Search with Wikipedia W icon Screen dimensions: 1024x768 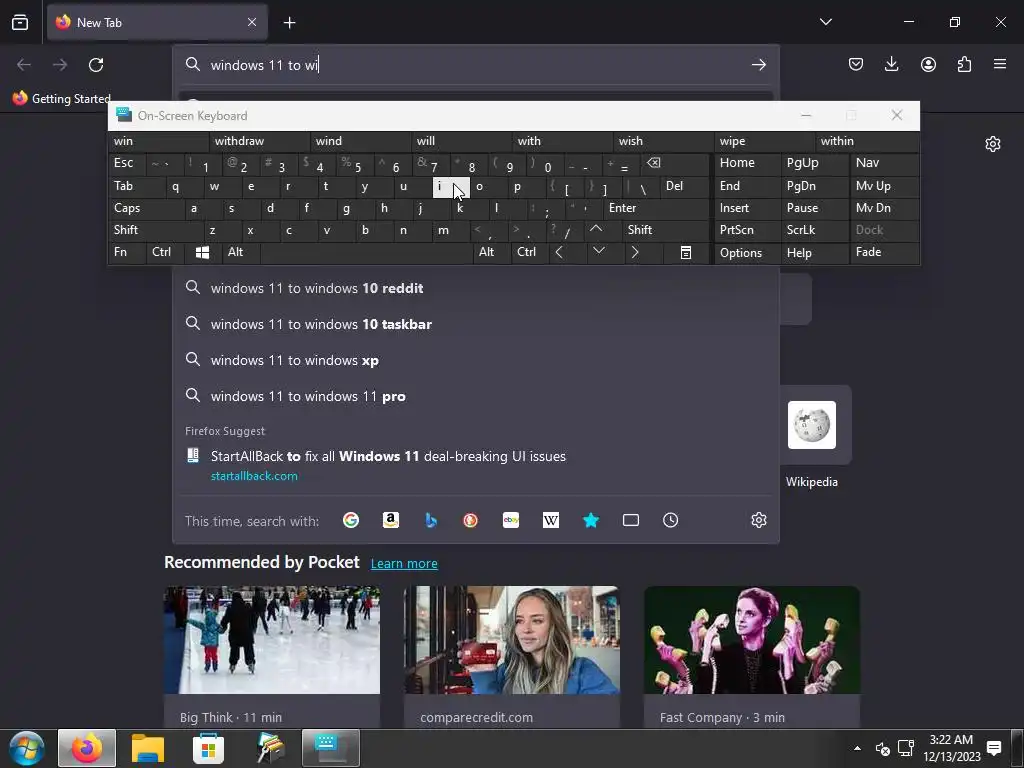point(551,520)
